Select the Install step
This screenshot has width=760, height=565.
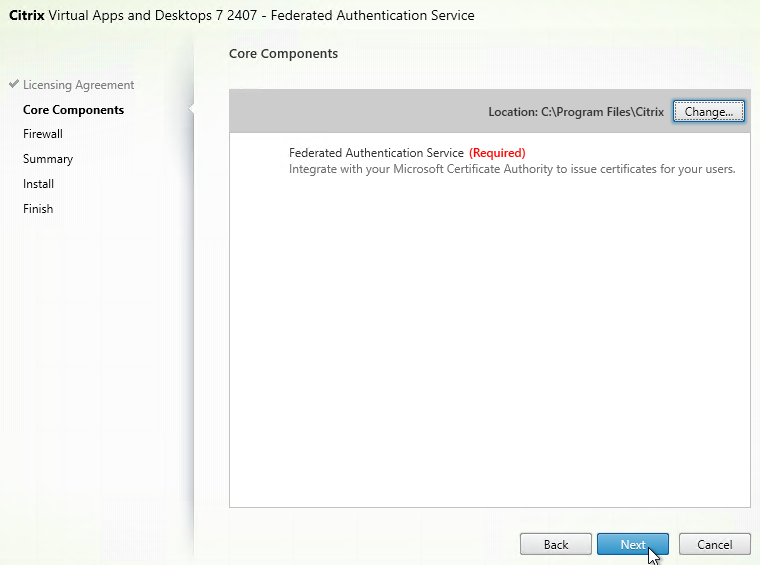click(39, 184)
